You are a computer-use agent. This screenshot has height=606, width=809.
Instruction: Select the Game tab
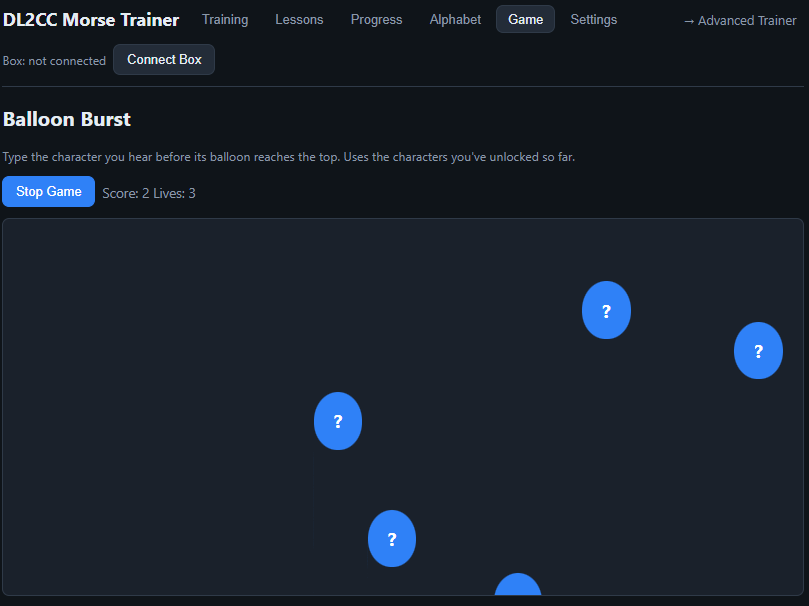pyautogui.click(x=525, y=20)
